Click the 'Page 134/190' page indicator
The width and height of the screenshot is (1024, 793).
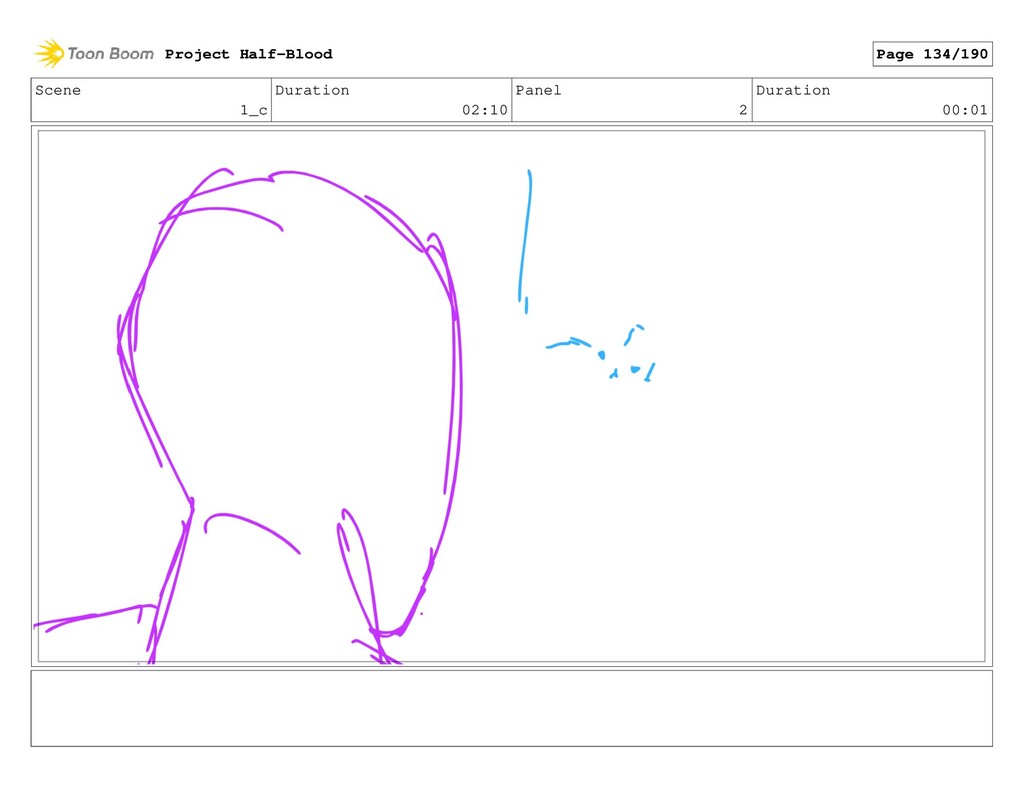click(932, 54)
